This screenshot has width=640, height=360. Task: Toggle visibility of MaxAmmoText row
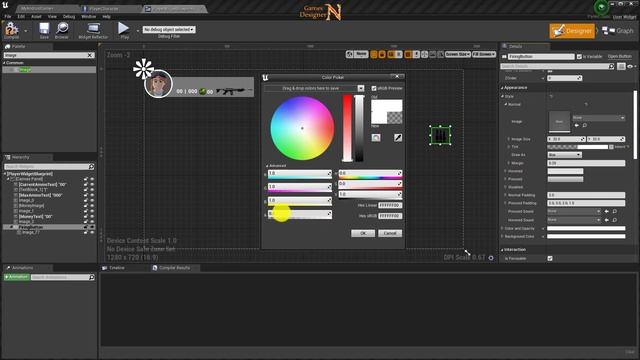pyautogui.click(x=92, y=195)
